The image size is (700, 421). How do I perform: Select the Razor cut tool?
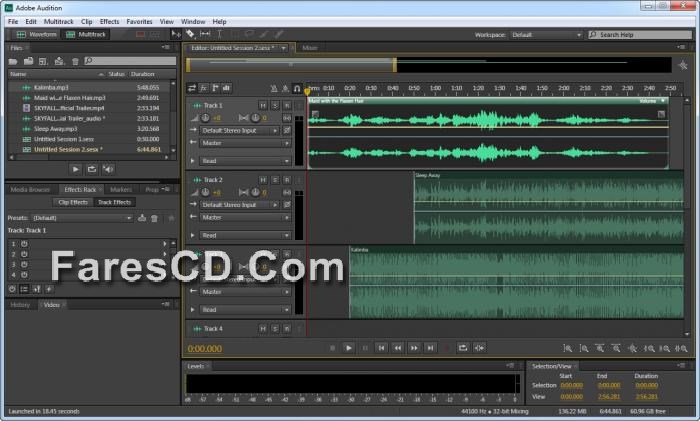(x=190, y=34)
